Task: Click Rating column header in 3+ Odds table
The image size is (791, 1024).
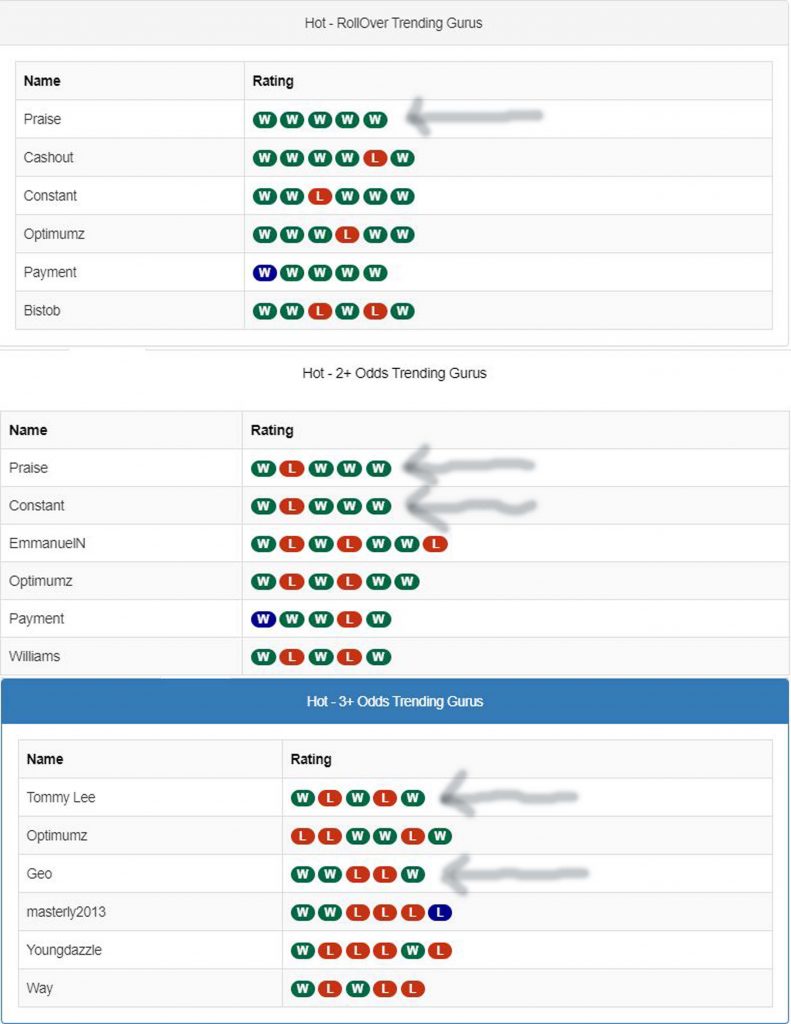Action: (x=311, y=760)
